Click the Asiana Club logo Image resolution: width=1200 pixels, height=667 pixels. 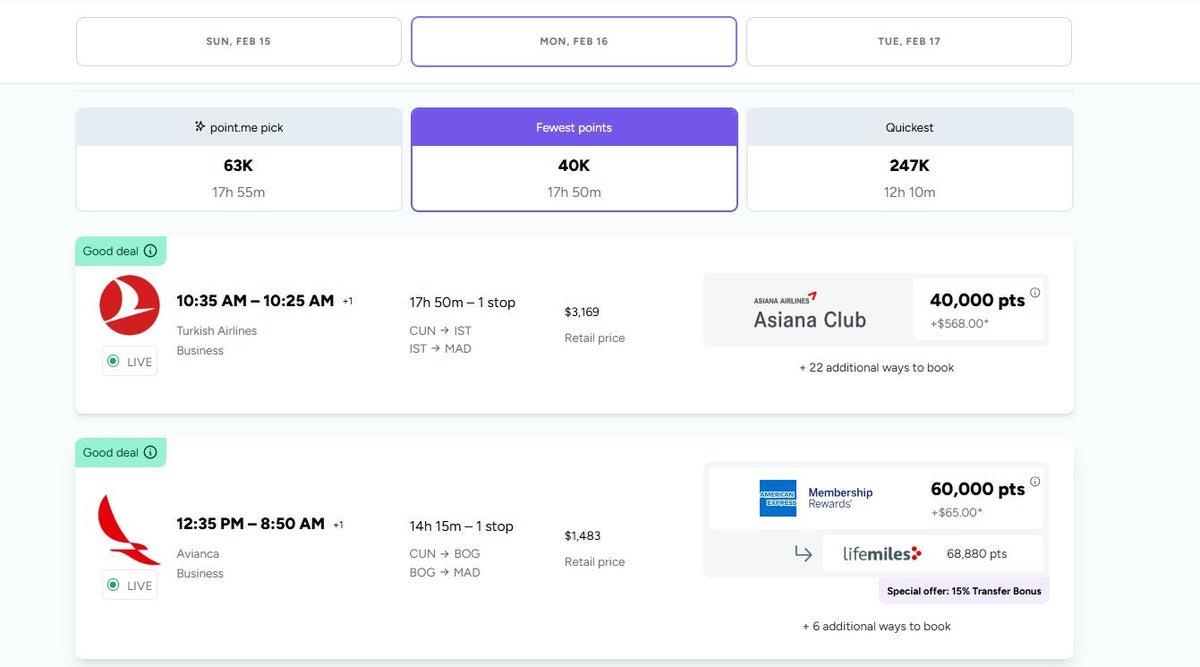809,311
